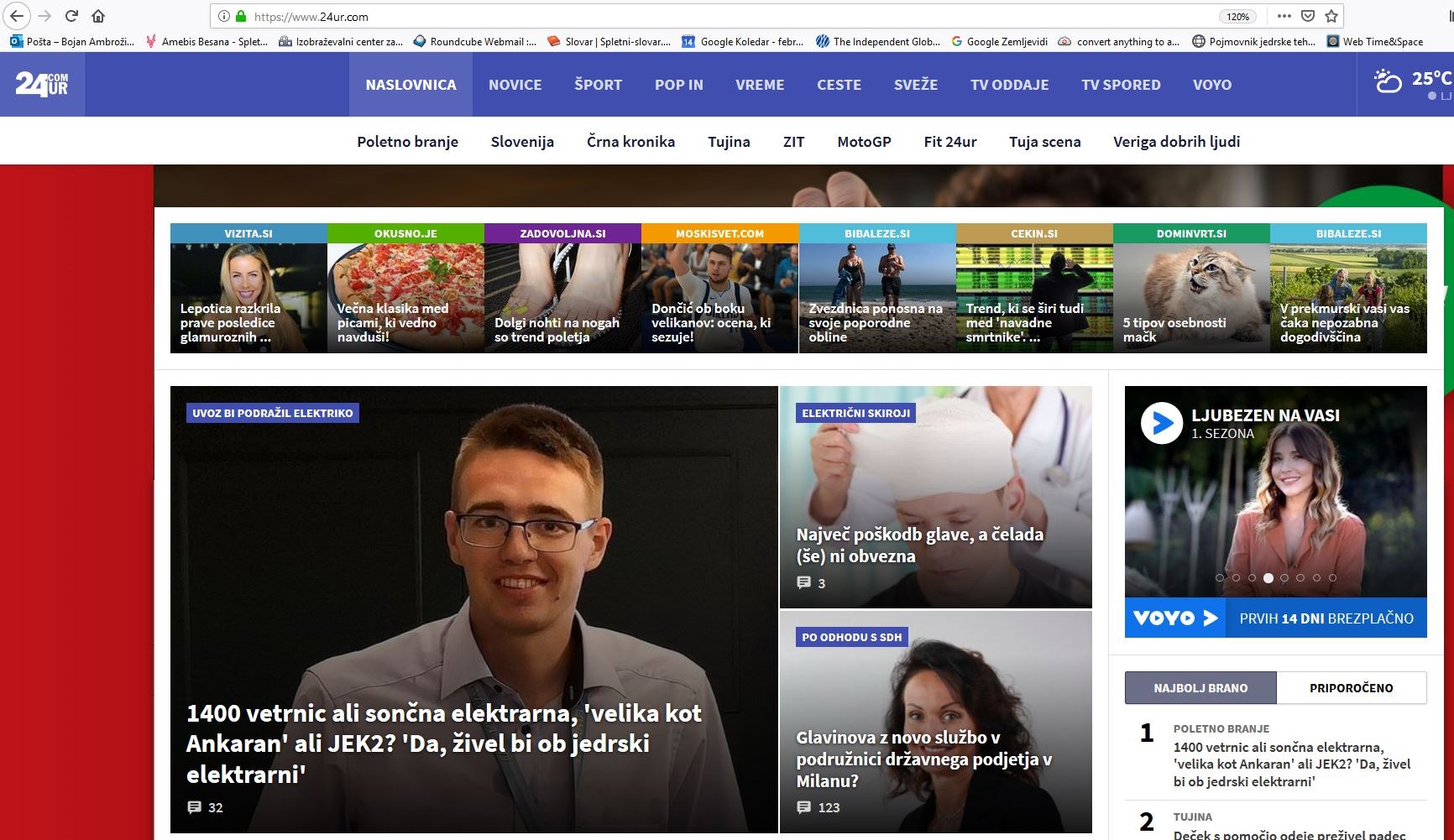Select the first carousel dot in VOYO banner
1454x840 pixels.
coord(1220,578)
